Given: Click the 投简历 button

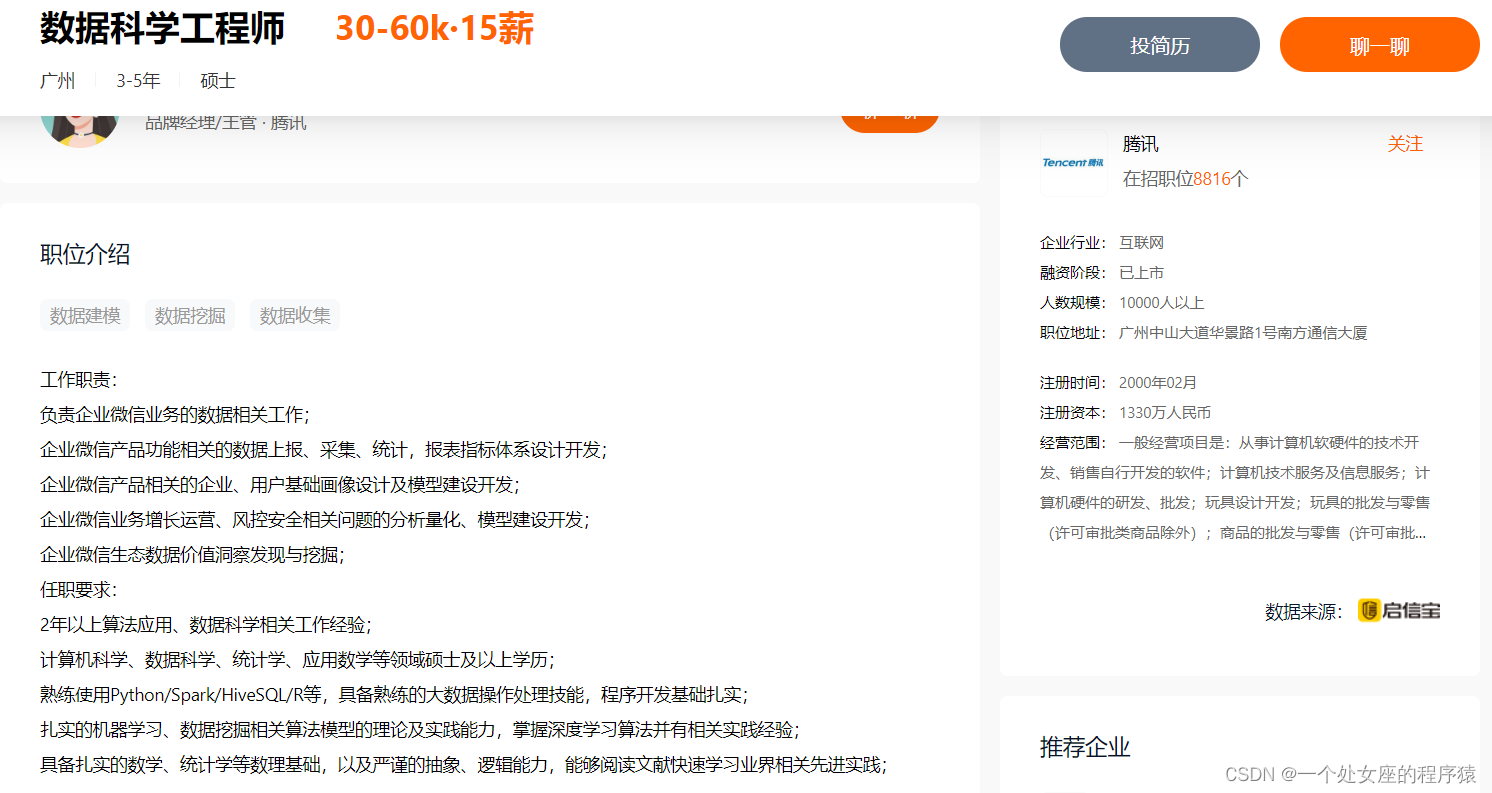Looking at the screenshot, I should pyautogui.click(x=1160, y=45).
